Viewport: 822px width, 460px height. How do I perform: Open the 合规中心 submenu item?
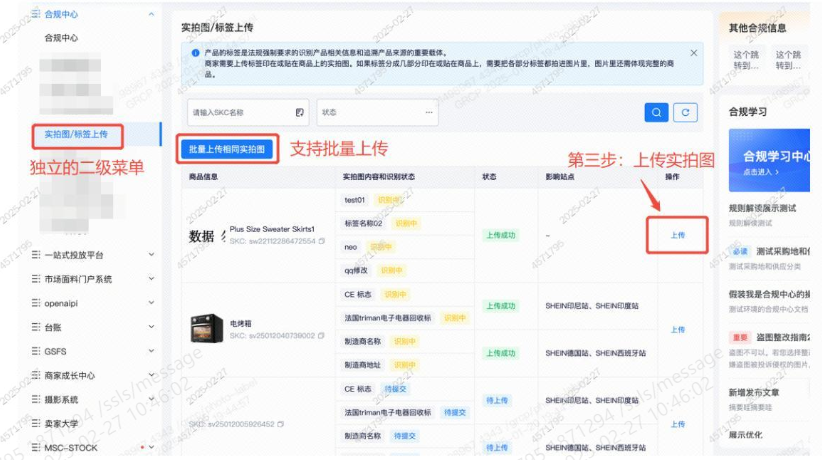pyautogui.click(x=61, y=38)
